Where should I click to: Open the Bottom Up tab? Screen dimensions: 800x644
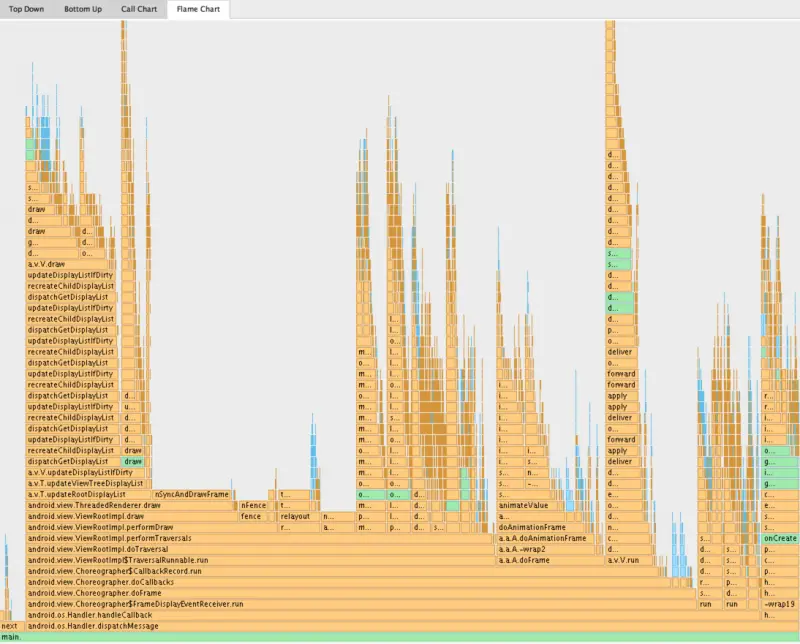coord(83,9)
